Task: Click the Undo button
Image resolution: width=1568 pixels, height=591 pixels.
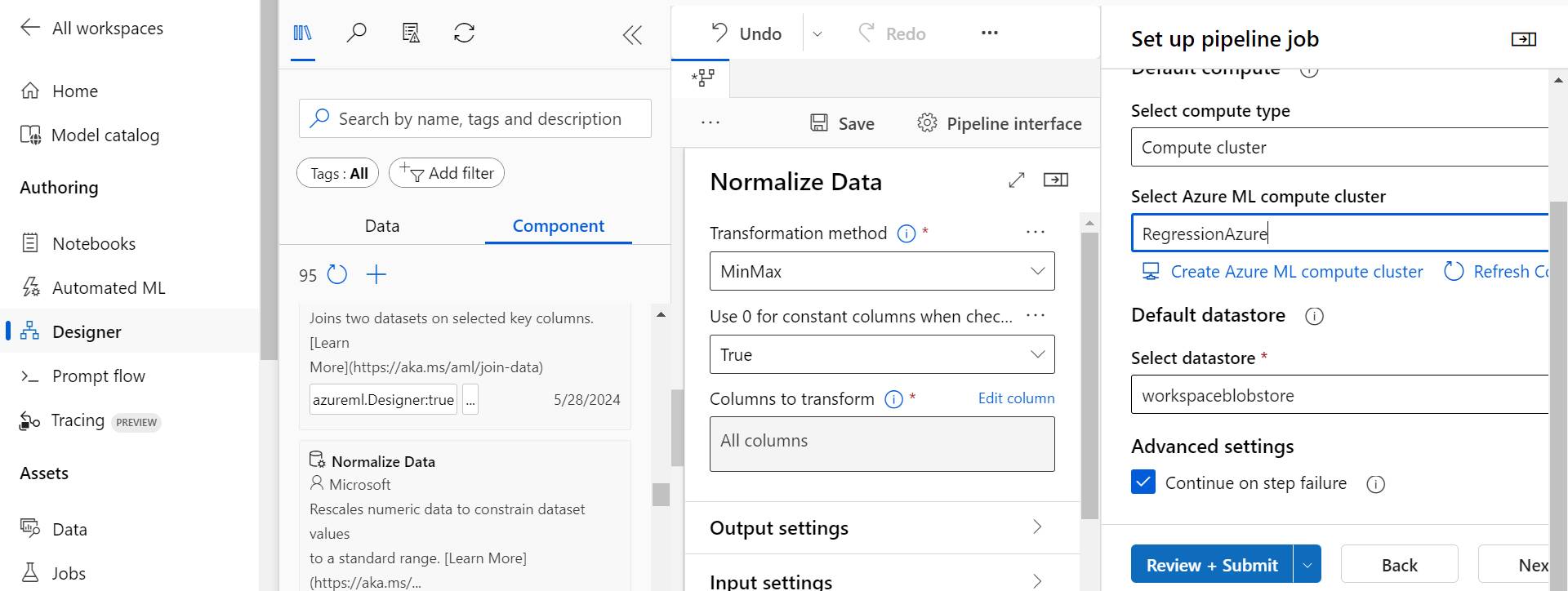Action: pos(746,33)
